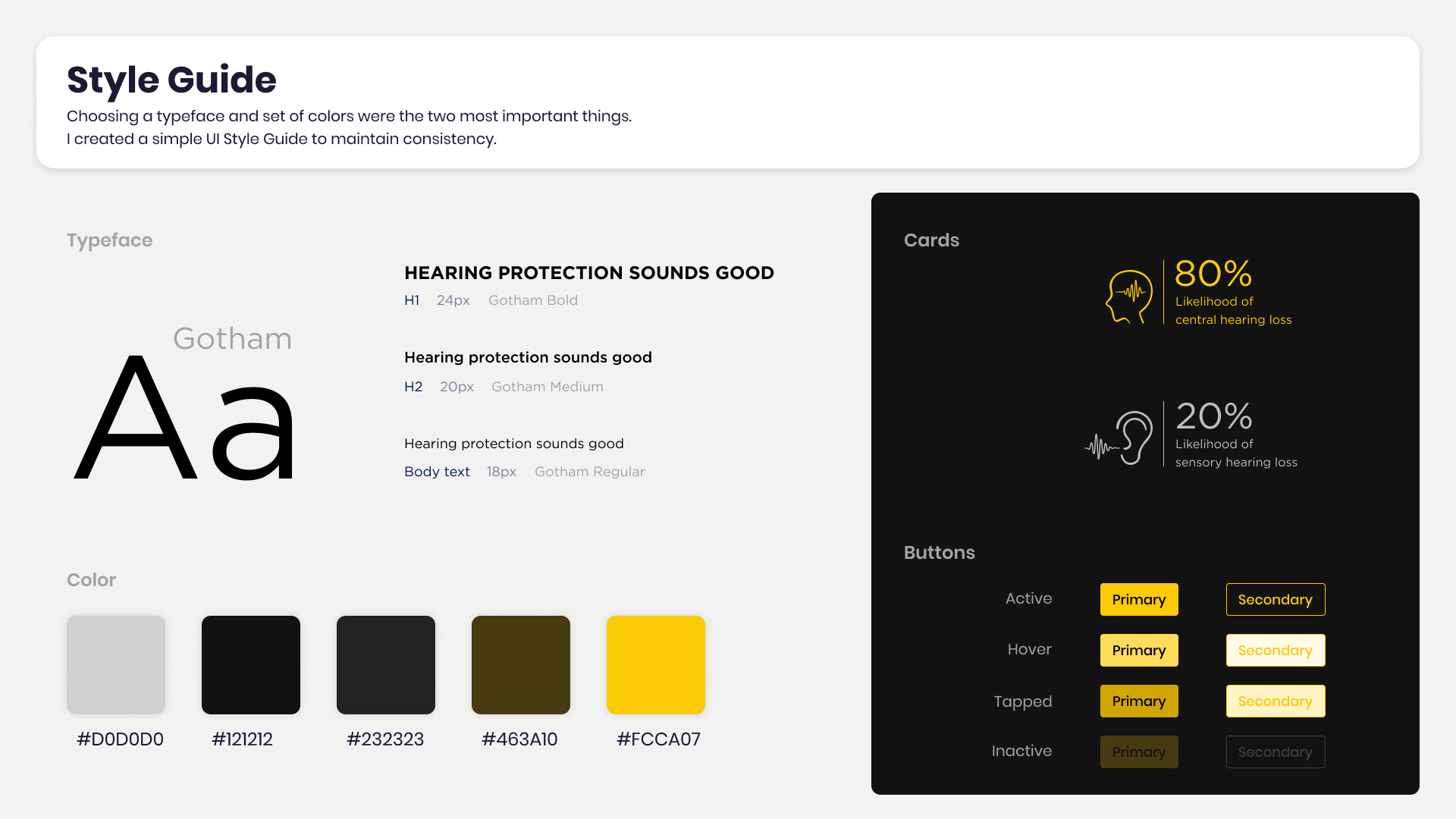
Task: Click the gray ear with soundwave icon
Action: [x=1121, y=438]
